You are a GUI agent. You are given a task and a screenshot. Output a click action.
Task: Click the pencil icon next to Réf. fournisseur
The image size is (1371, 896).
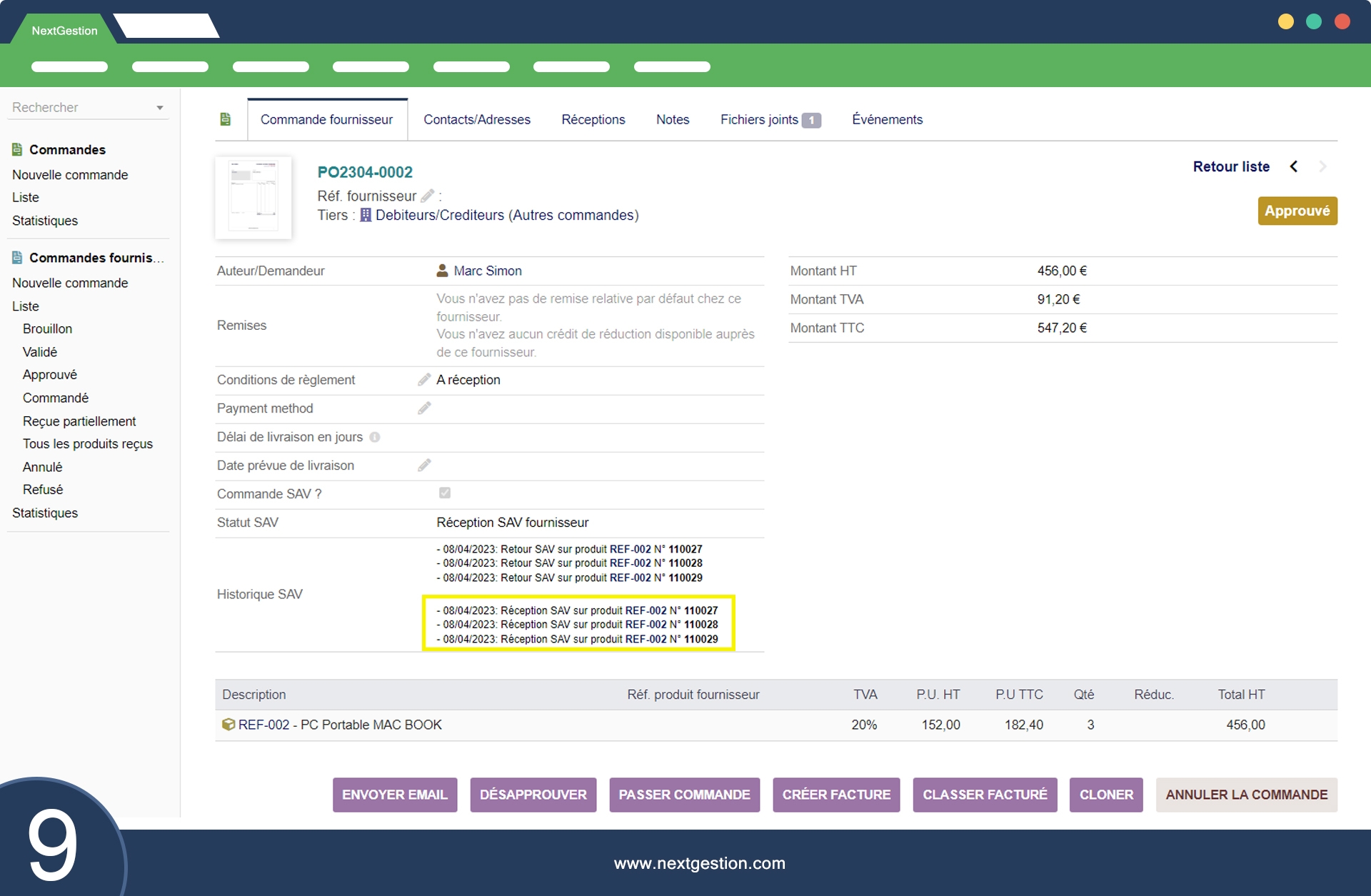427,196
